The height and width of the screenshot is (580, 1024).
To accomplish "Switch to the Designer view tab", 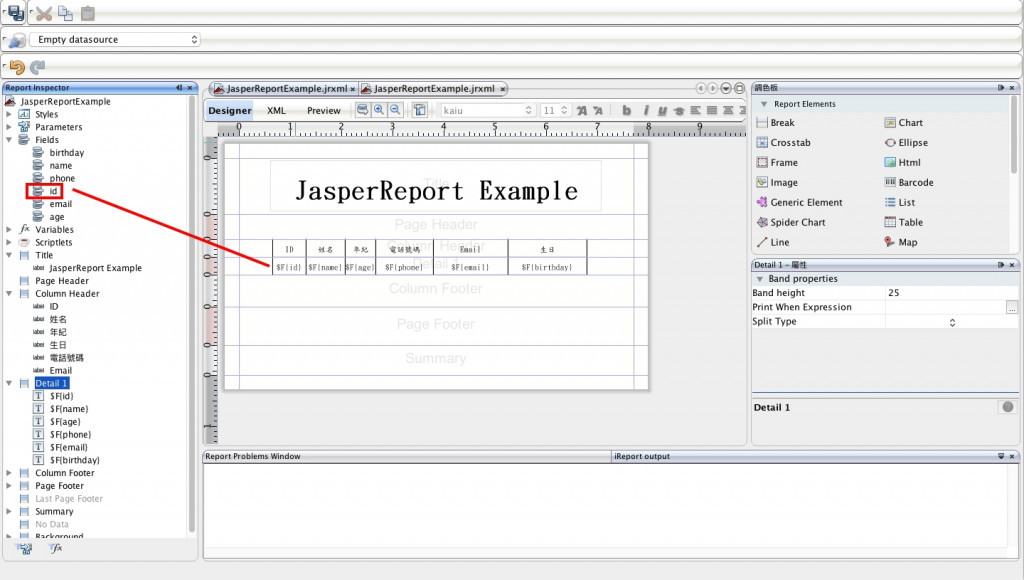I will pyautogui.click(x=230, y=110).
